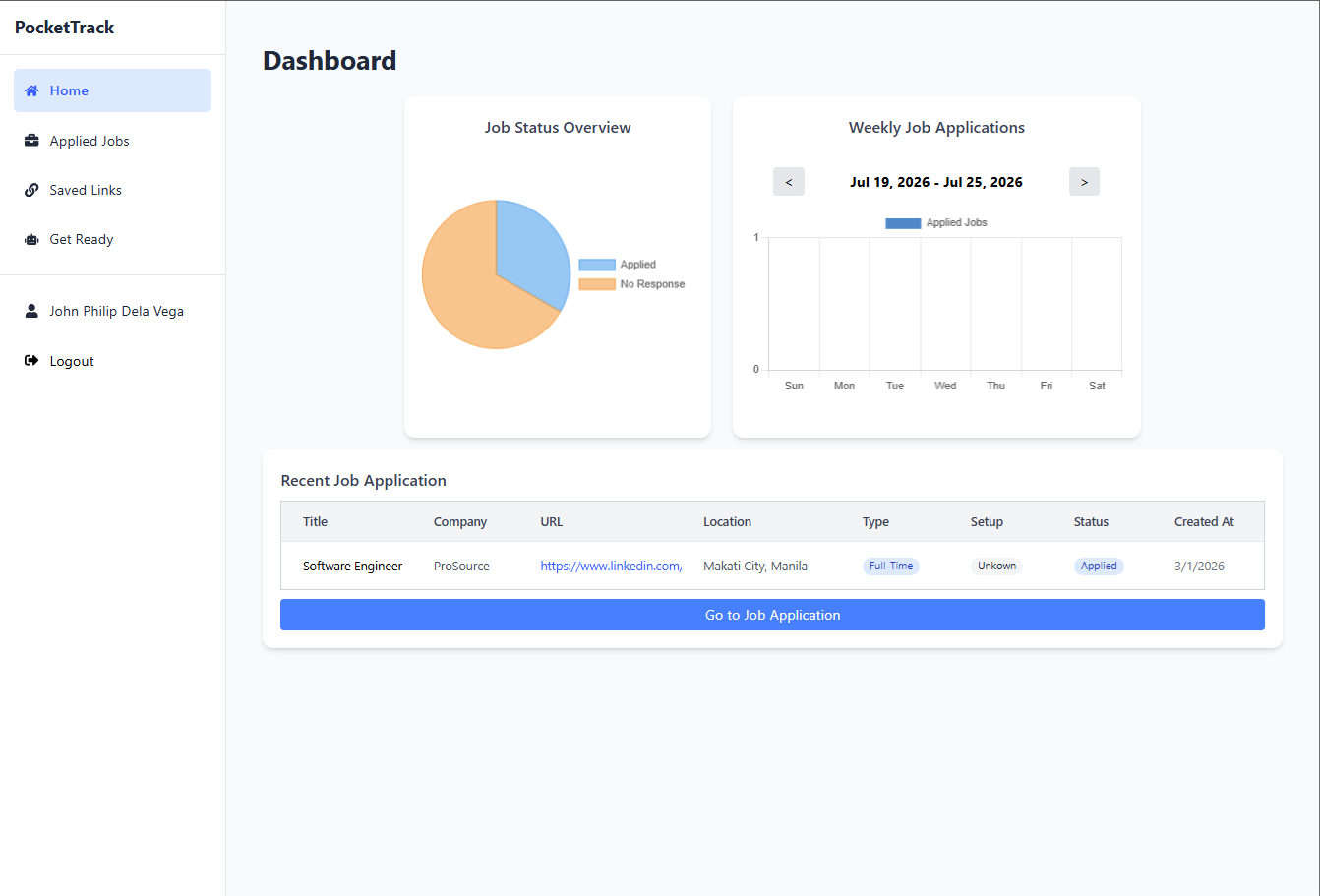The height and width of the screenshot is (896, 1320).
Task: Toggle No Response legend in pie chart
Action: click(x=631, y=284)
